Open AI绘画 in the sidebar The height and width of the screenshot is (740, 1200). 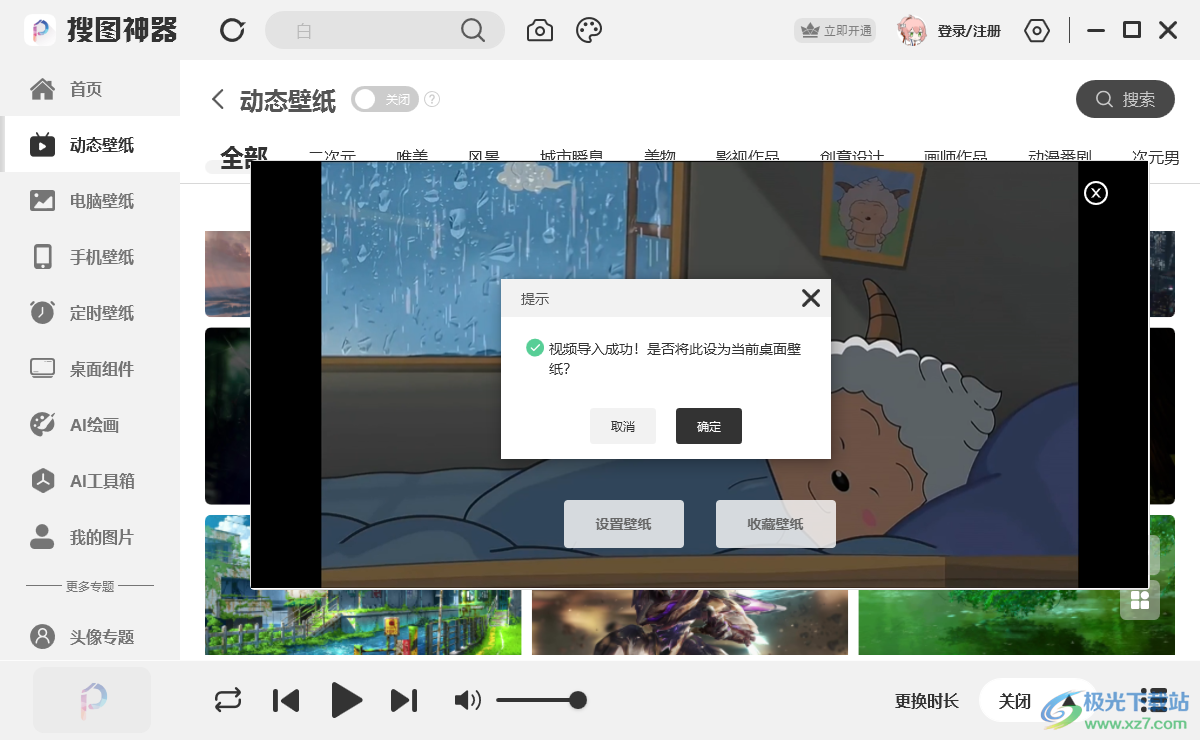(90, 425)
